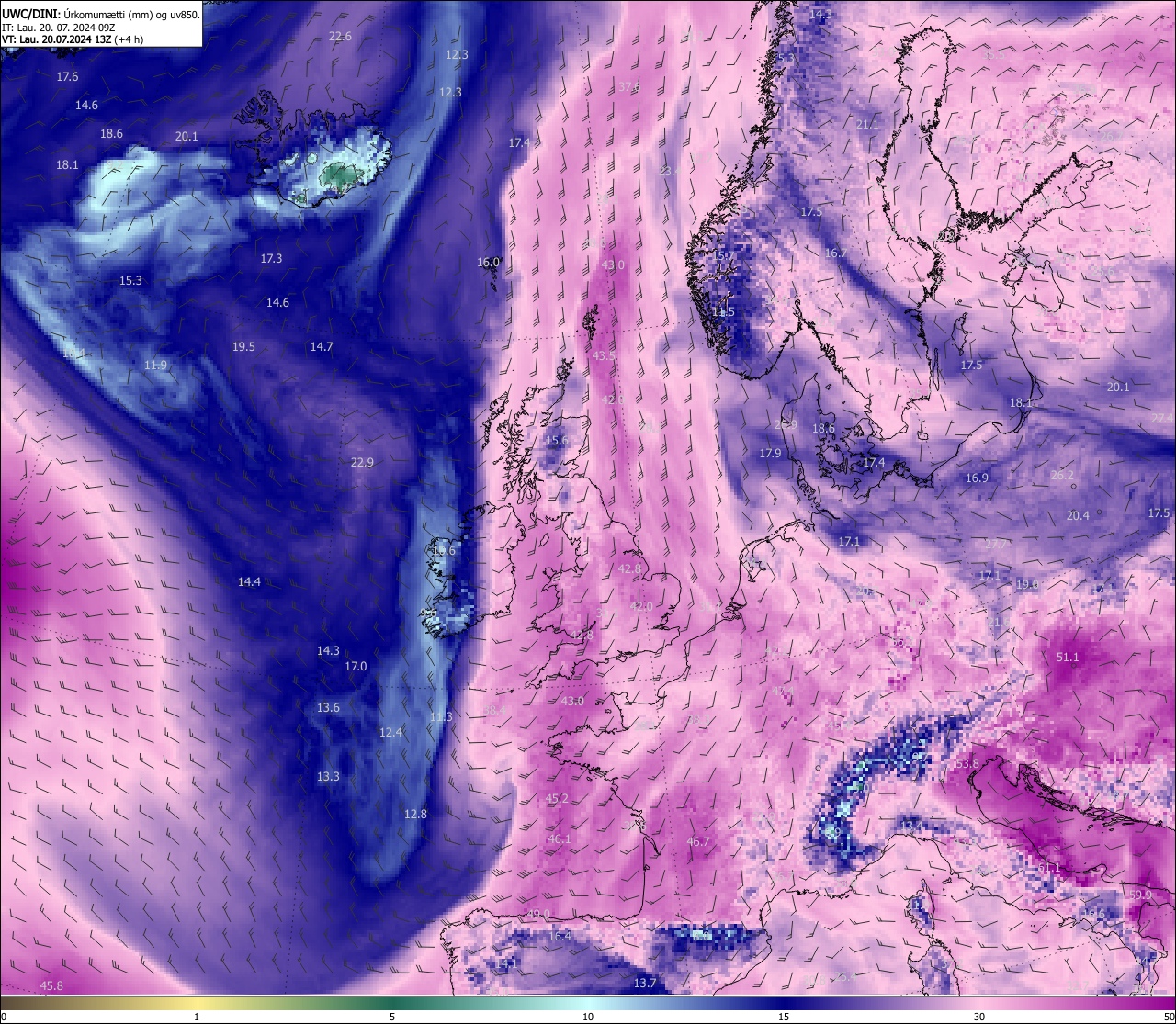
Task: Click the 16.4 value over northern Spain
Action: pos(560,937)
